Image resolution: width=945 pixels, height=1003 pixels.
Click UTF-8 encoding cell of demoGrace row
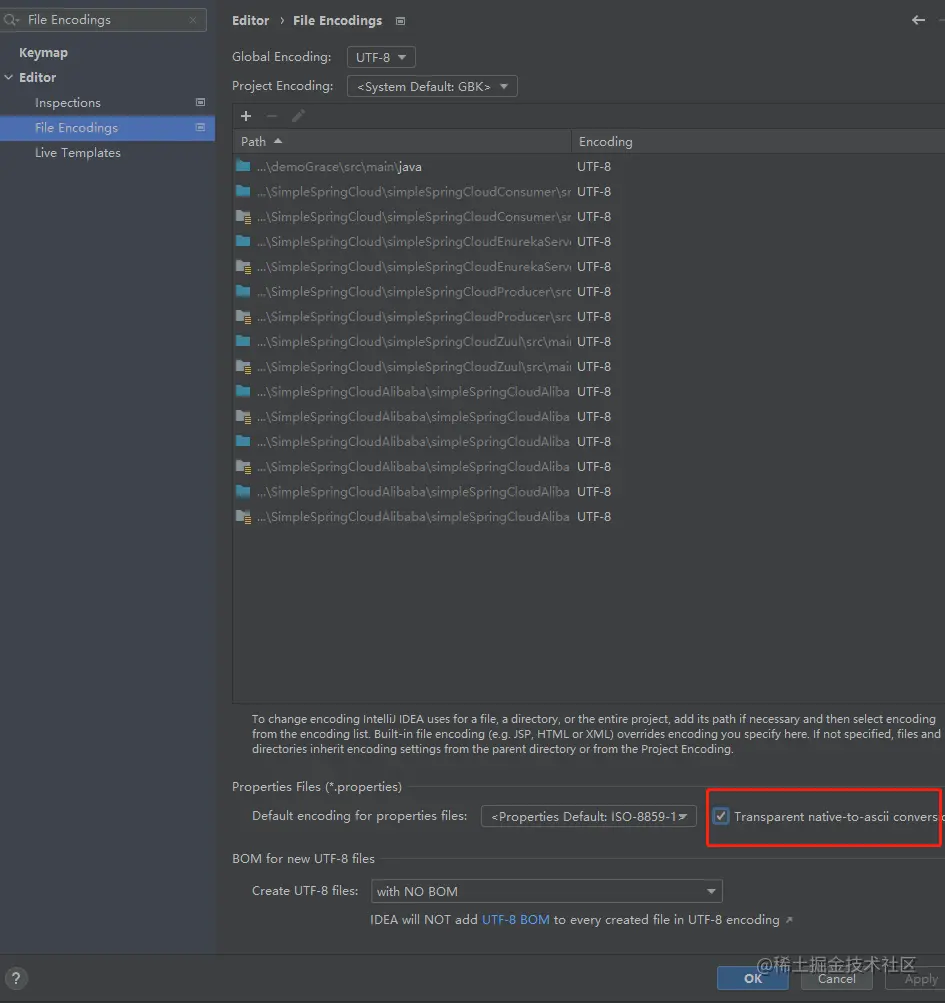[594, 166]
